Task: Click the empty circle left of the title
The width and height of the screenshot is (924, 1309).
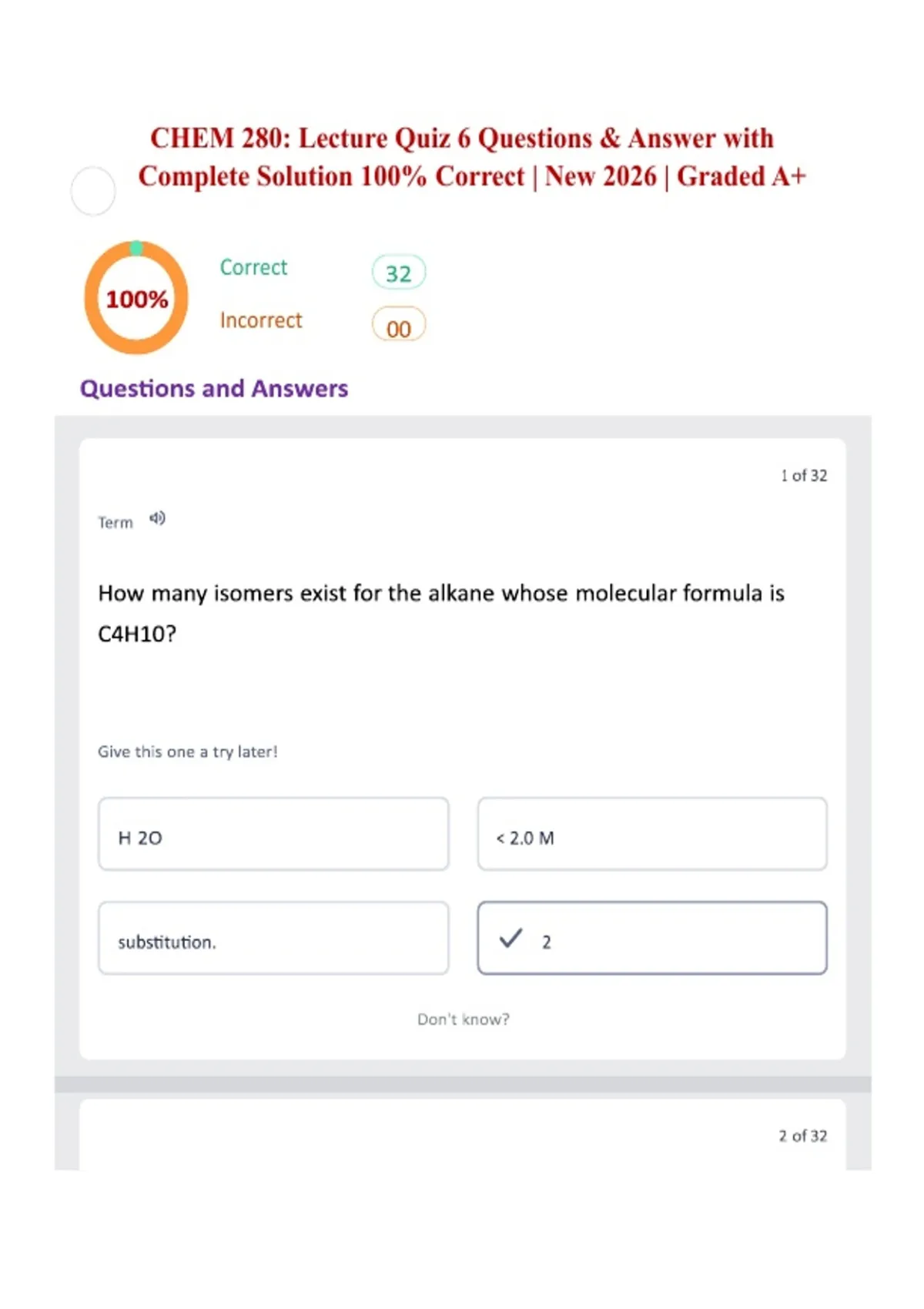Action: click(x=93, y=191)
